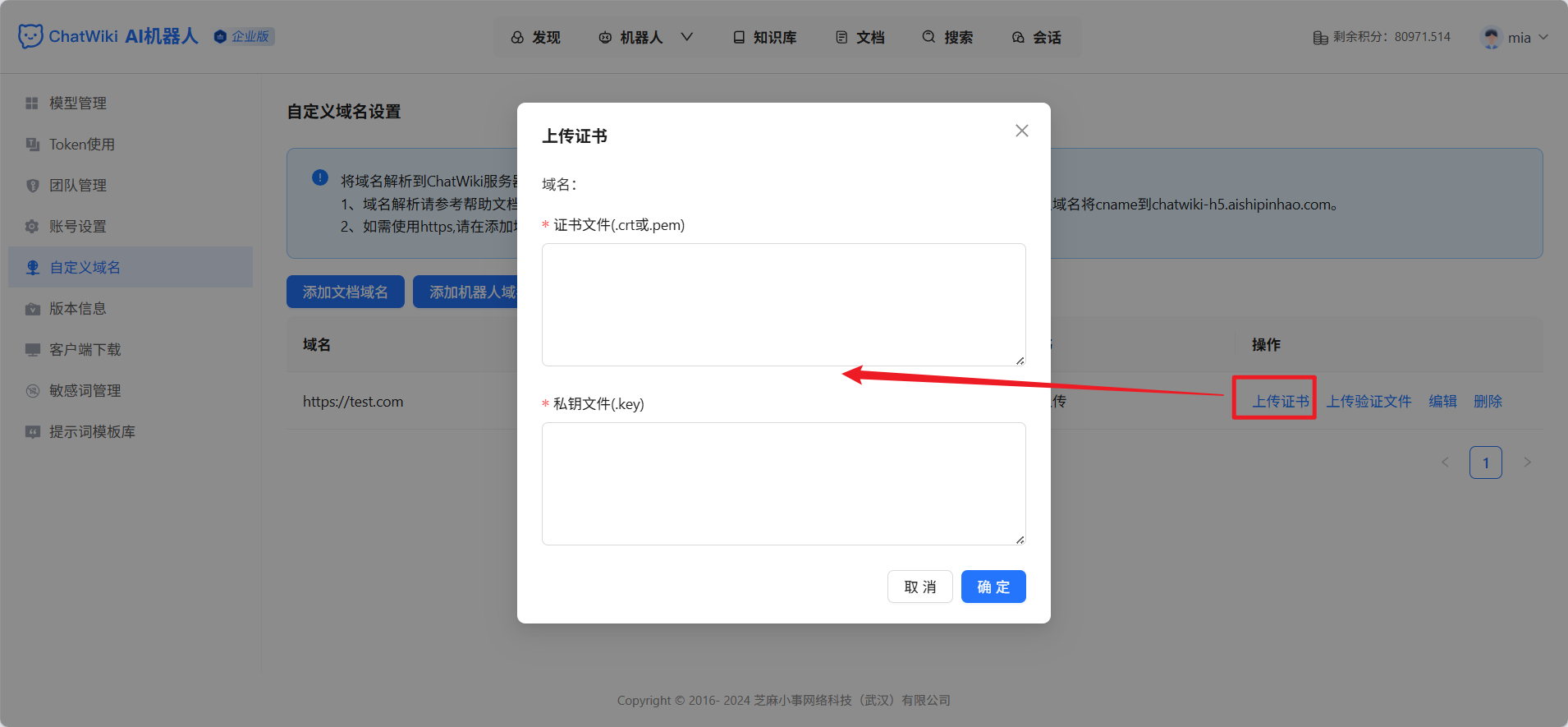Go to previous page arrow
The width and height of the screenshot is (1568, 727).
point(1445,462)
